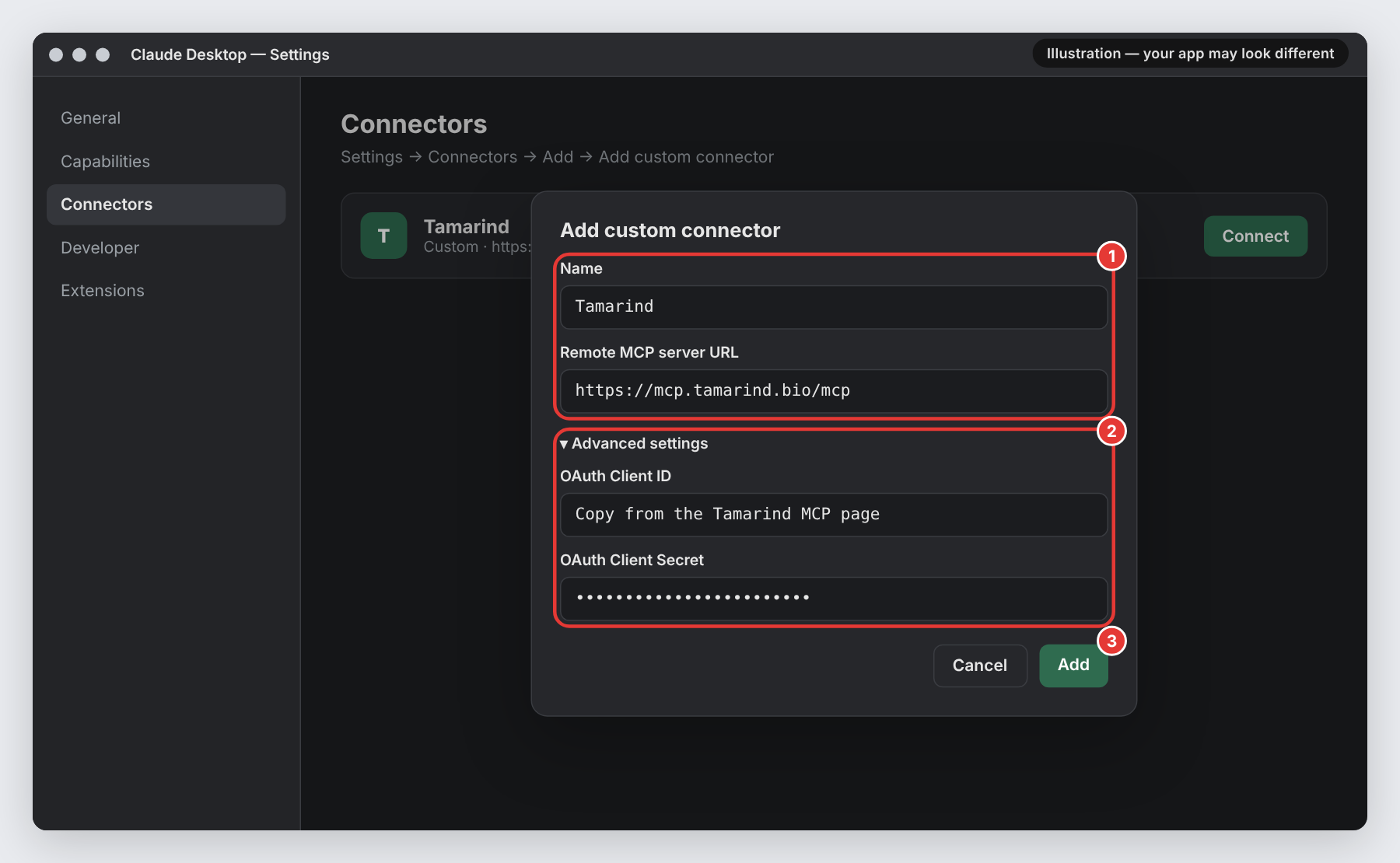Click into the OAuth Client ID field

point(834,515)
